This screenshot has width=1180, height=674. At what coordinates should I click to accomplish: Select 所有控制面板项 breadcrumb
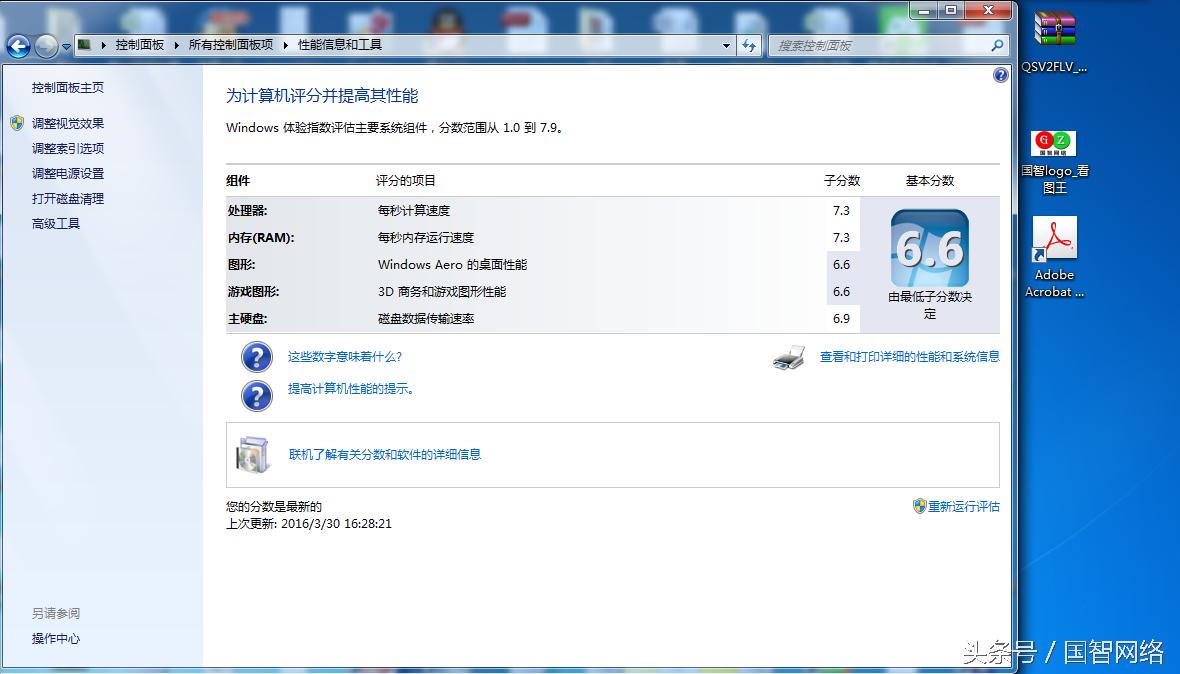click(x=231, y=45)
